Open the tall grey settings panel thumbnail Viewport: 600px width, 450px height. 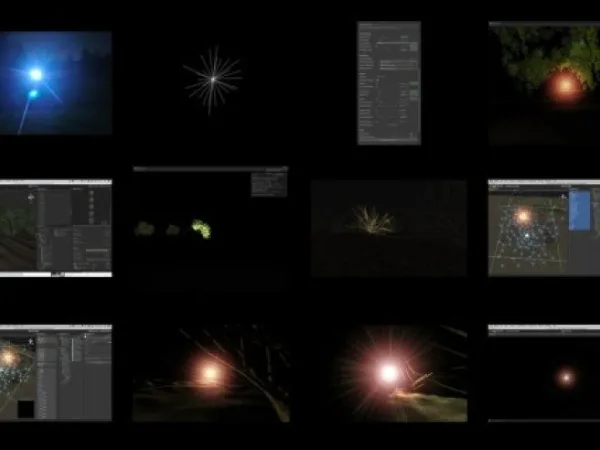389,83
